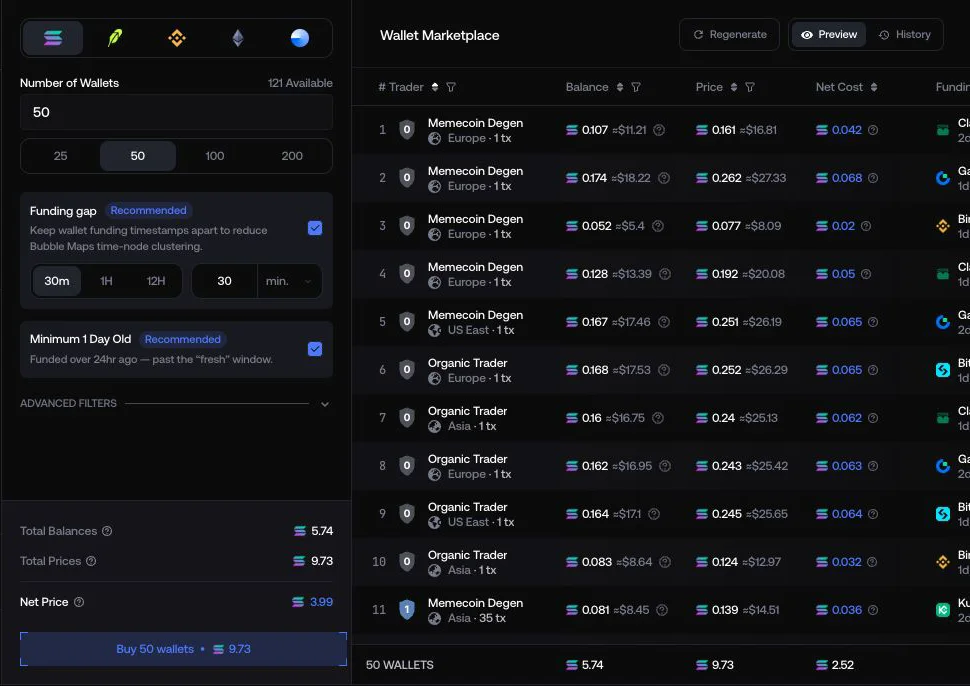970x686 pixels.
Task: Toggle the Minimum 1 Day Old checkbox
Action: pos(315,349)
